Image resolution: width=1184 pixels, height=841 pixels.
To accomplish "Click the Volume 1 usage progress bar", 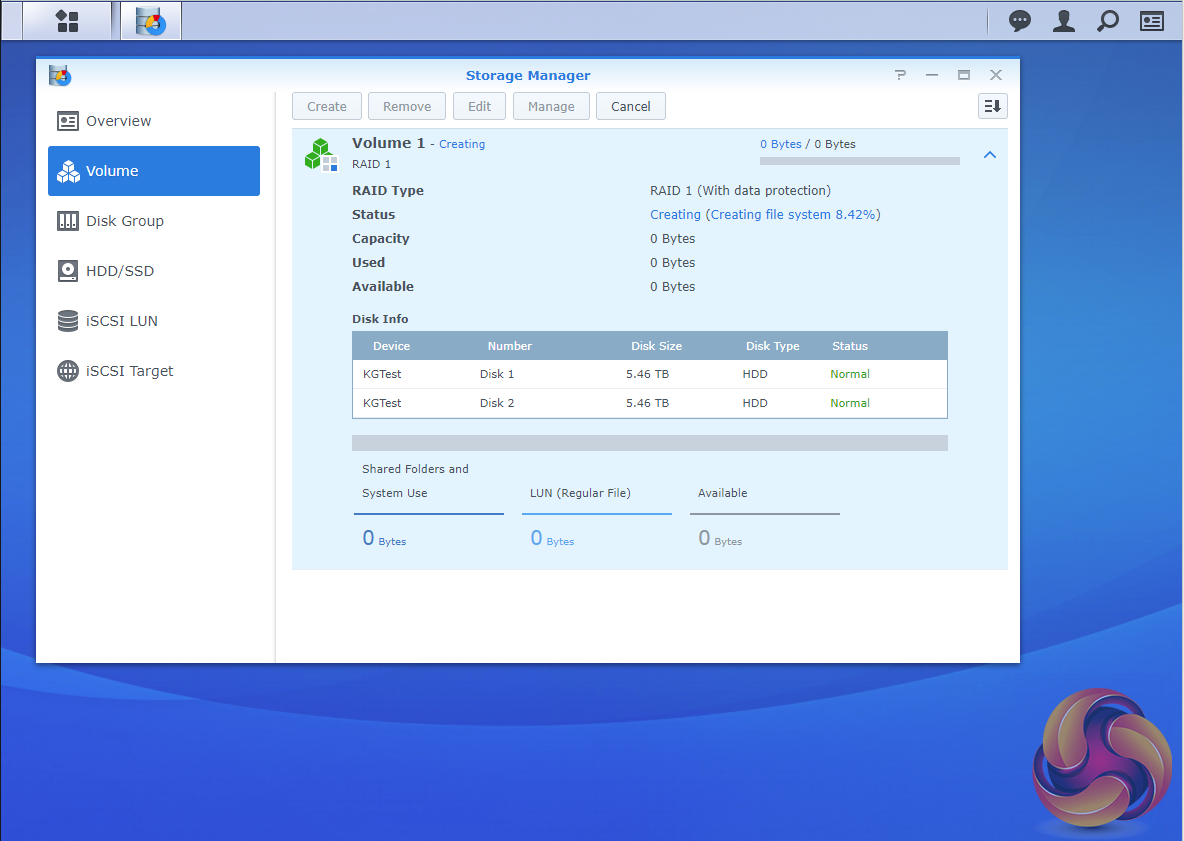I will coord(859,161).
